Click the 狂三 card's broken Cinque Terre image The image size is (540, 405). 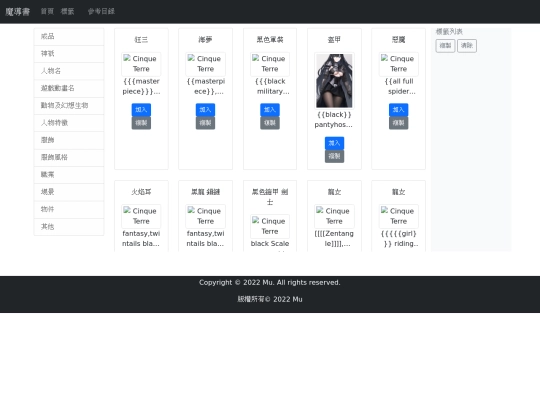[141, 64]
